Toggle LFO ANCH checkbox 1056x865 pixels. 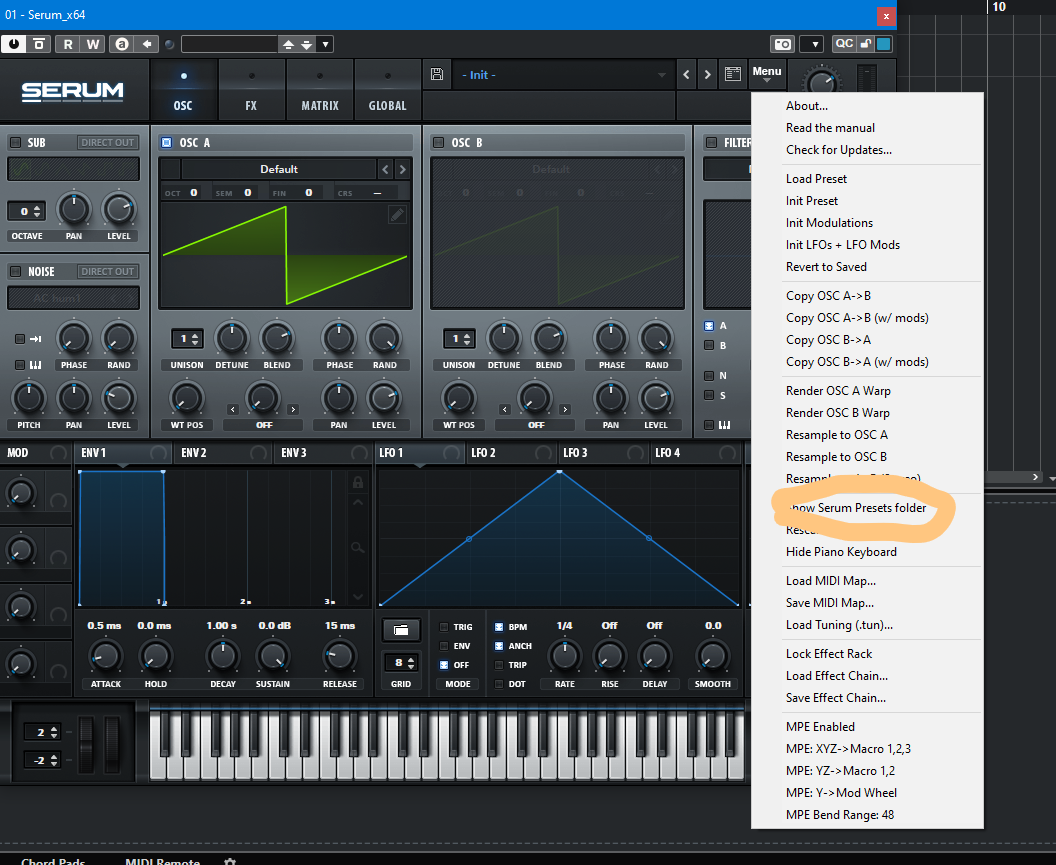pyautogui.click(x=499, y=646)
